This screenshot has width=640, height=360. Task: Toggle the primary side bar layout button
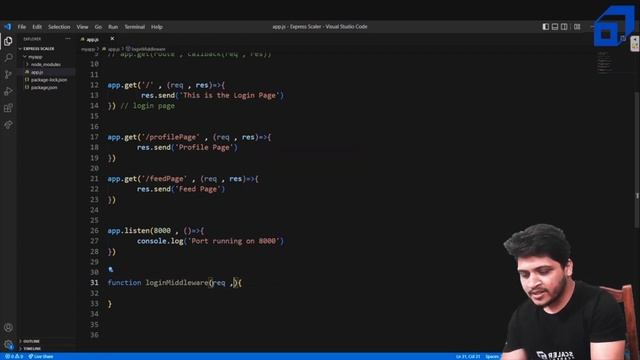[x=546, y=27]
